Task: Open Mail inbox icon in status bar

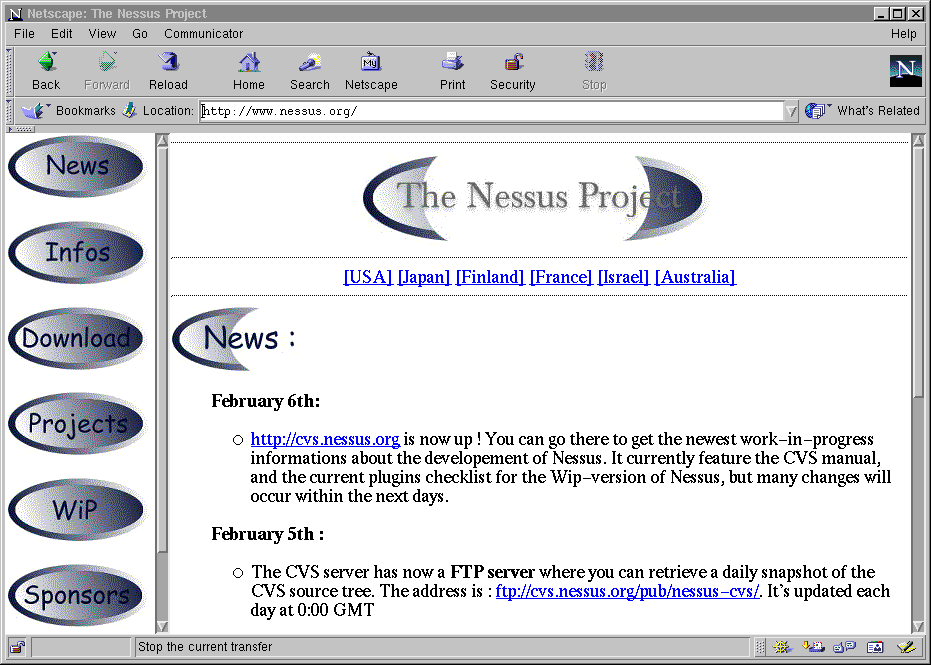Action: click(x=815, y=647)
